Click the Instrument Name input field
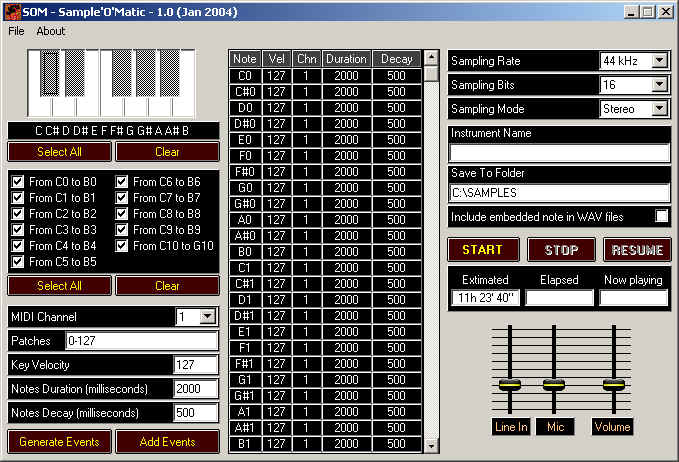 tap(559, 153)
